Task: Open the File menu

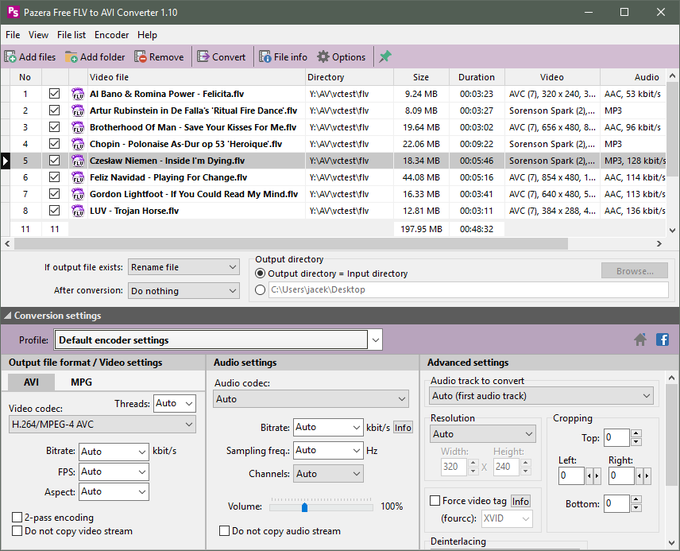Action: pos(13,35)
